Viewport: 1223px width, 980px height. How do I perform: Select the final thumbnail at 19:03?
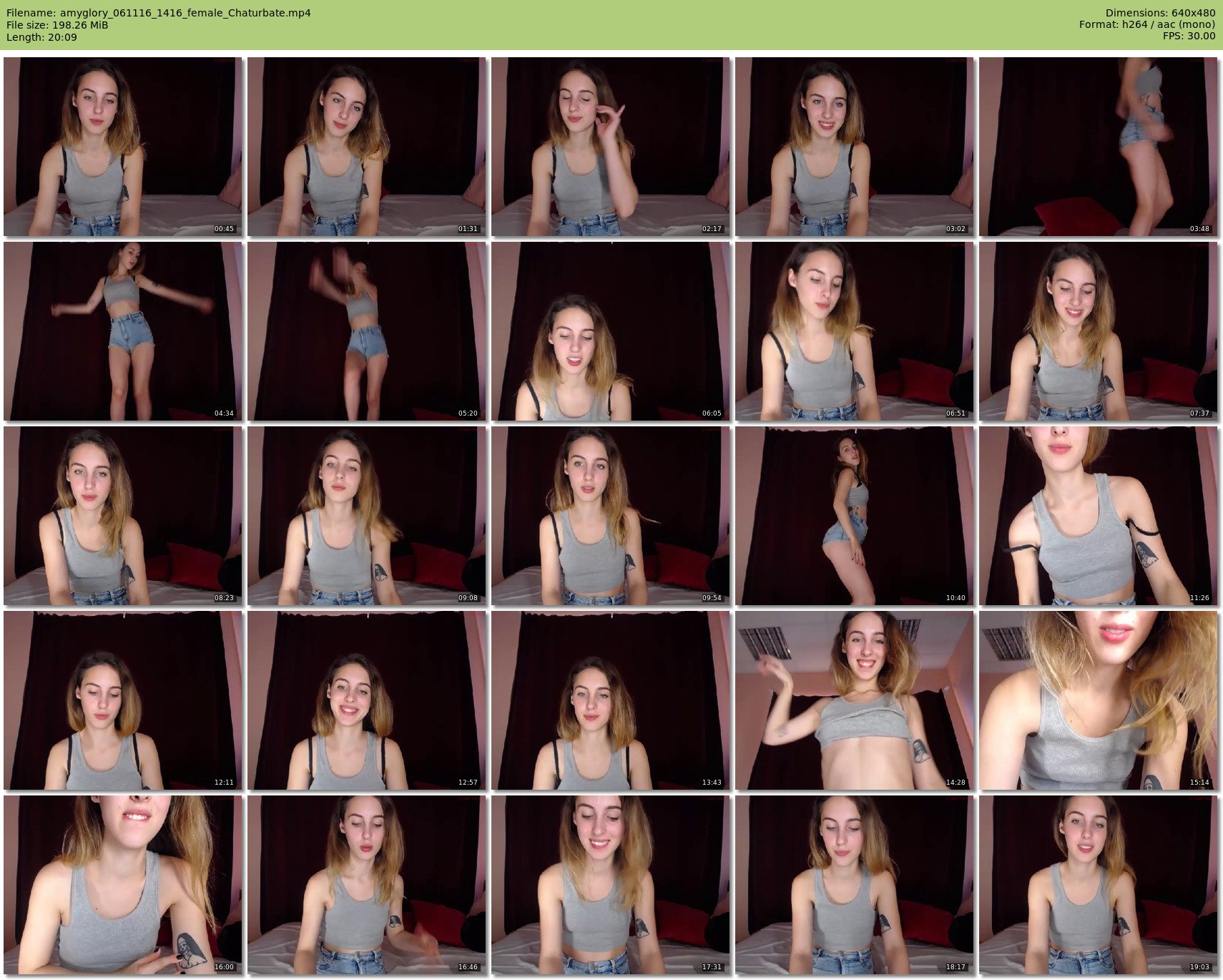(x=1098, y=885)
